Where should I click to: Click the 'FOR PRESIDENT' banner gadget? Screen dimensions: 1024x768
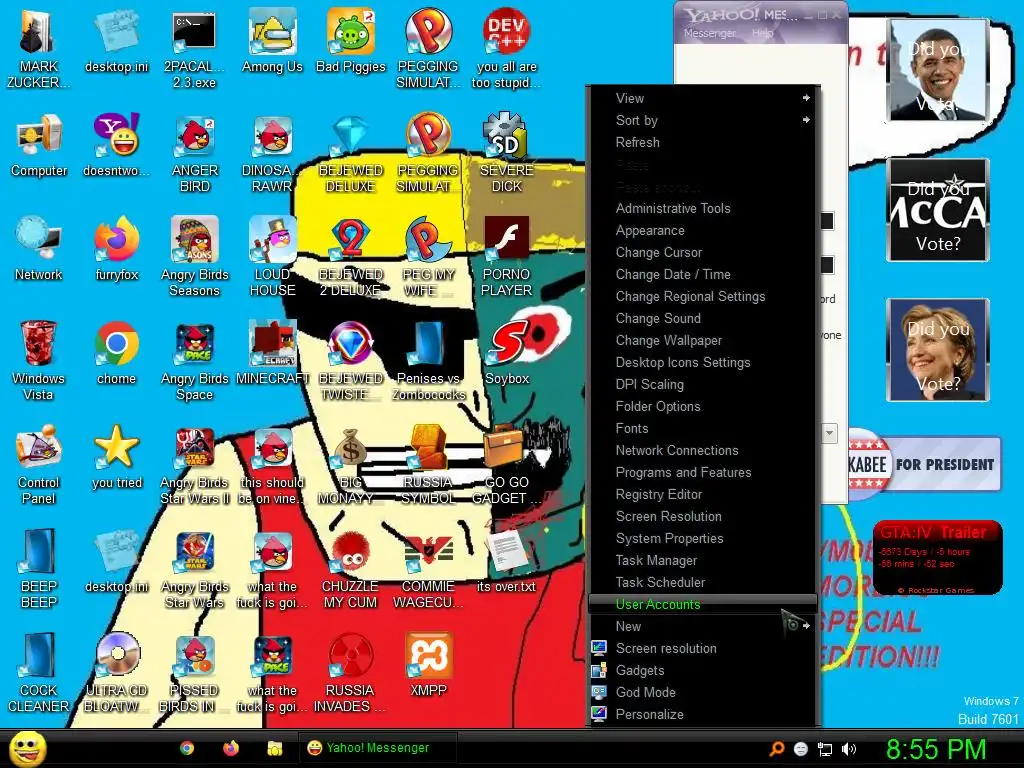(924, 464)
